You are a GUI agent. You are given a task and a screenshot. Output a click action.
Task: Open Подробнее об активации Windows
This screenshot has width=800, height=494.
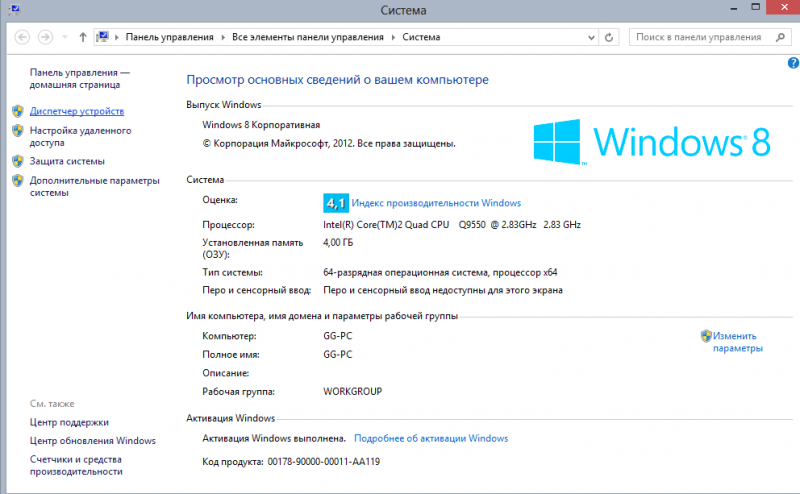[x=431, y=438]
